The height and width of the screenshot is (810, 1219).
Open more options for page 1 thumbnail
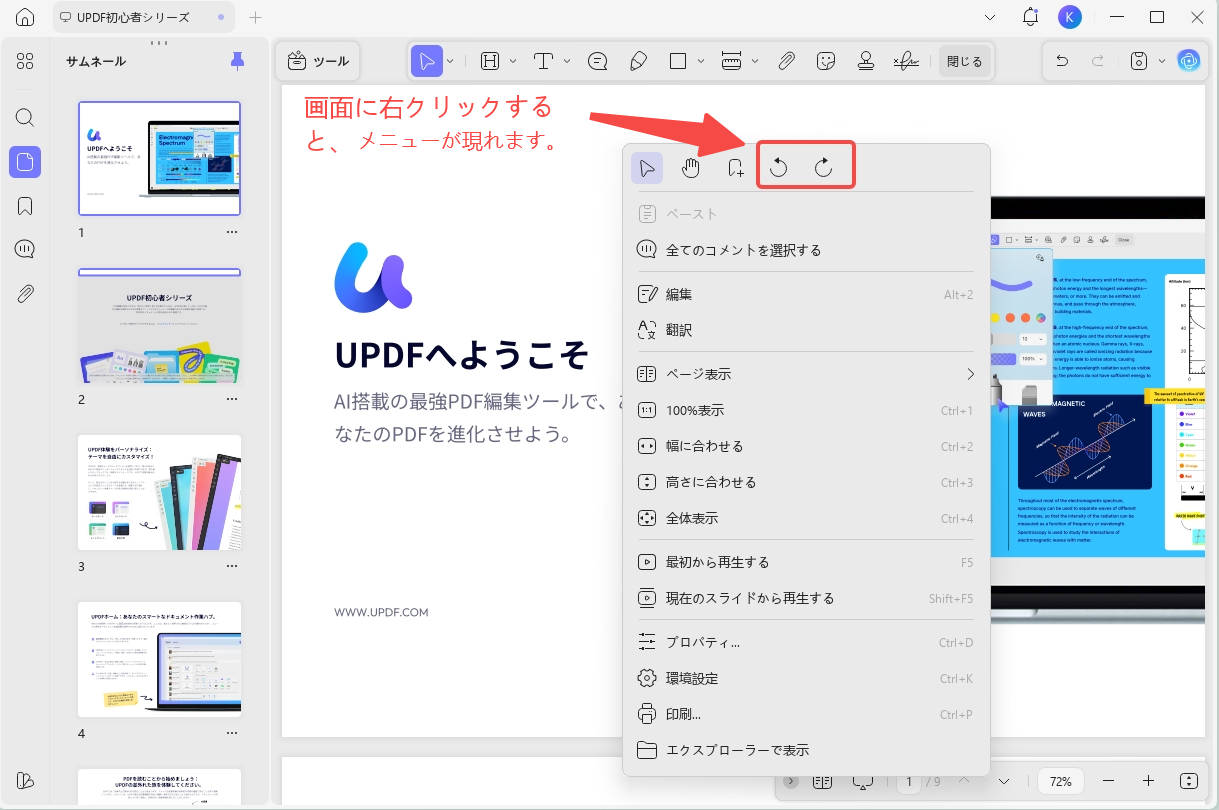232,232
